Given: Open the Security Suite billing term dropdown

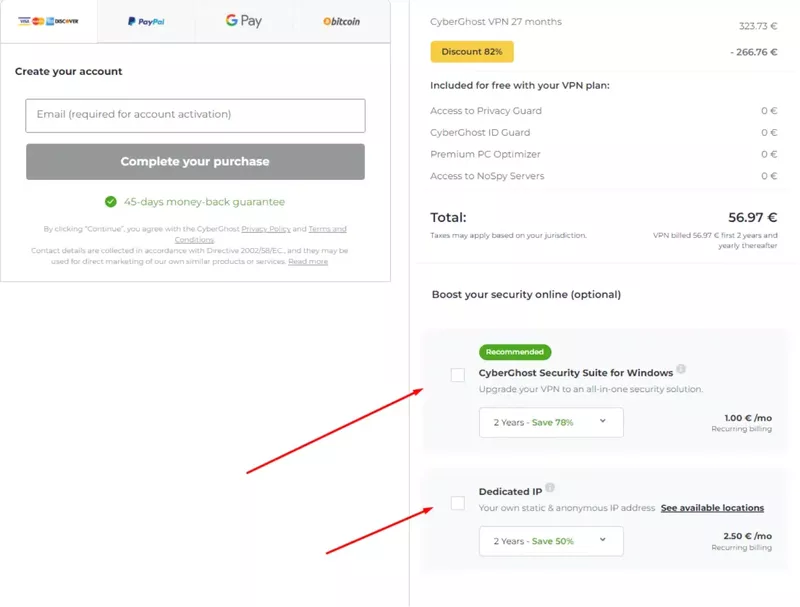Looking at the screenshot, I should 550,422.
